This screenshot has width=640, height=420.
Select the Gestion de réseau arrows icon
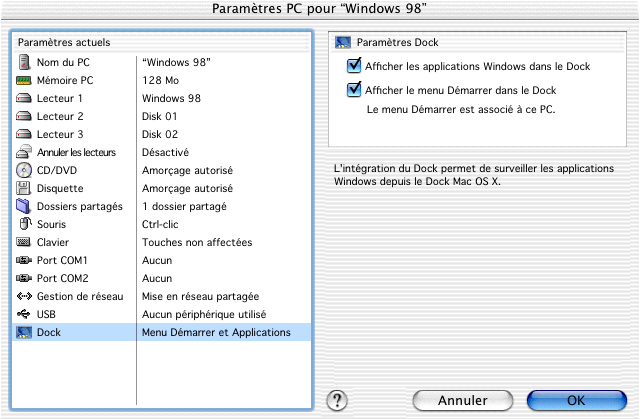(24, 296)
